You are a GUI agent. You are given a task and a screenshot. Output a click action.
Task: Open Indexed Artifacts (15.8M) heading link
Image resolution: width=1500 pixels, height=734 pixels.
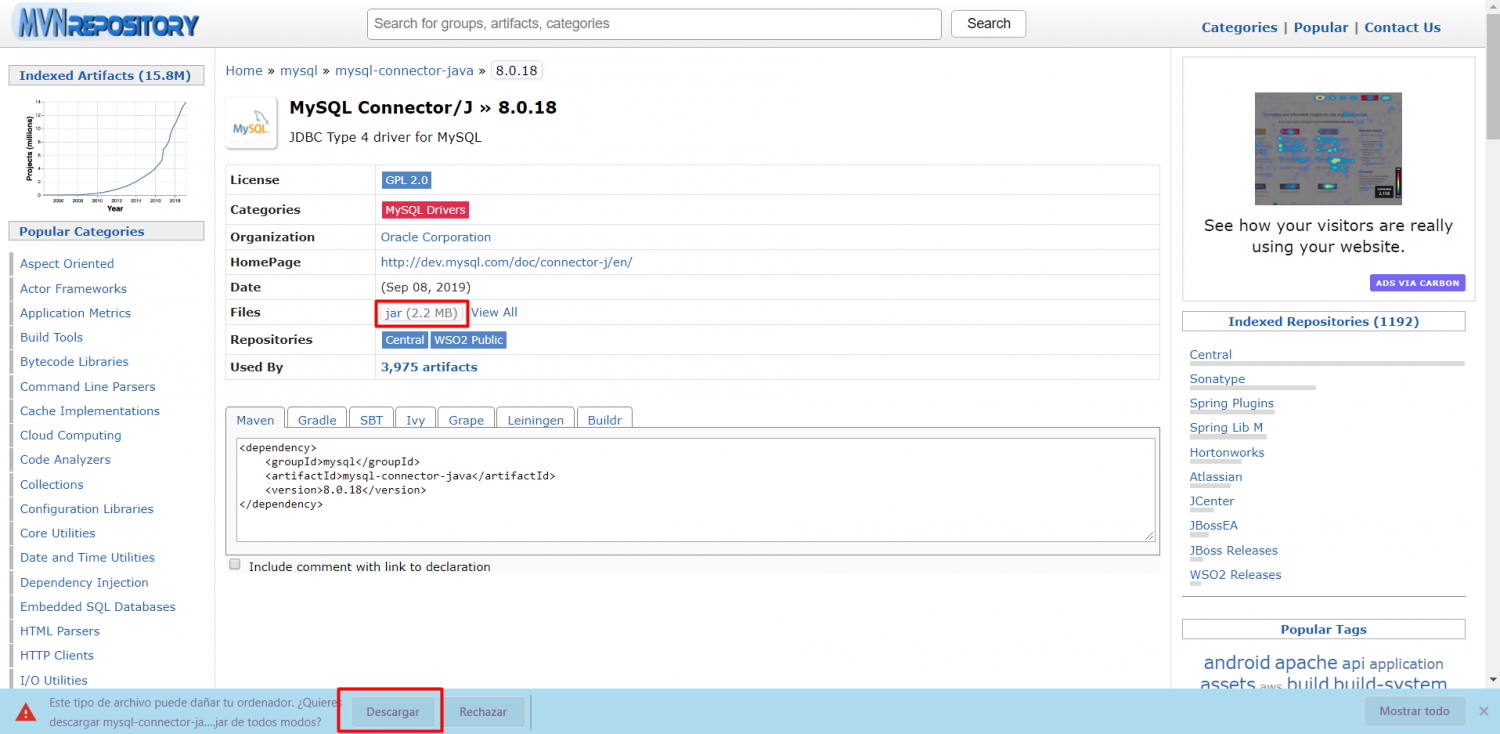(x=105, y=75)
